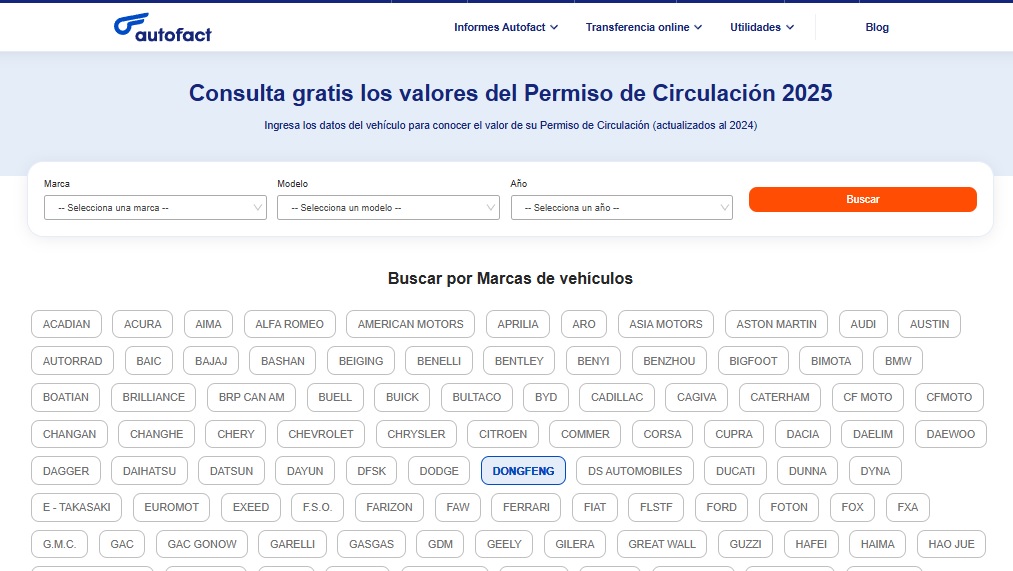Choose AMERICAN MOTORS brand

coord(410,324)
